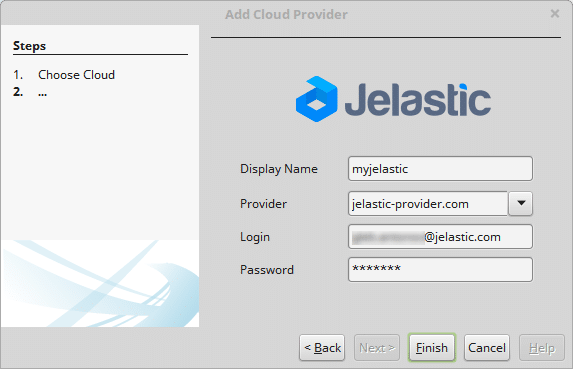The image size is (573, 369).
Task: Click the Jelastic logo image
Action: (393, 99)
